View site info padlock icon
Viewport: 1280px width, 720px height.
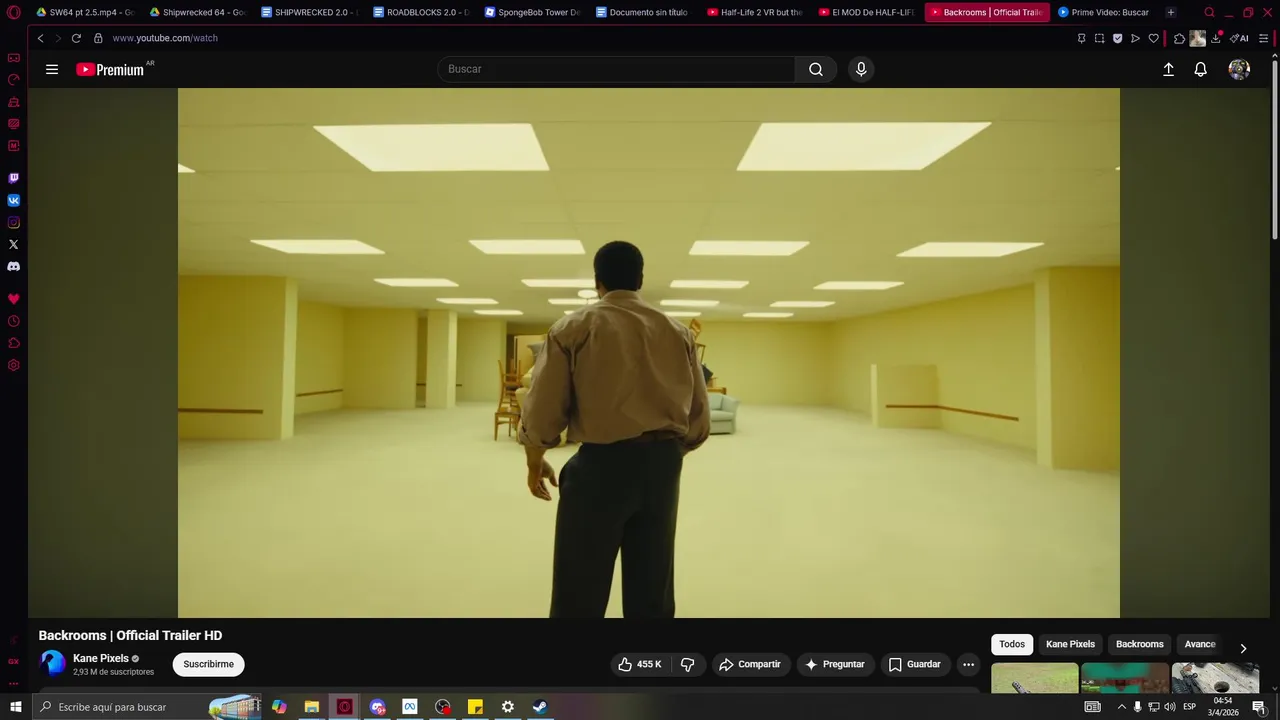(98, 38)
